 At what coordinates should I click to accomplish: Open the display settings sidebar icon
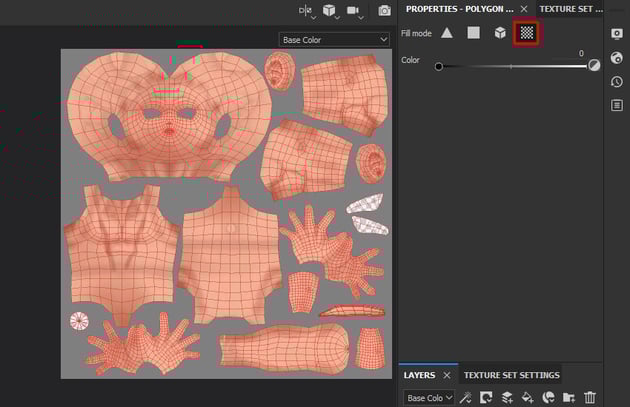coord(617,33)
